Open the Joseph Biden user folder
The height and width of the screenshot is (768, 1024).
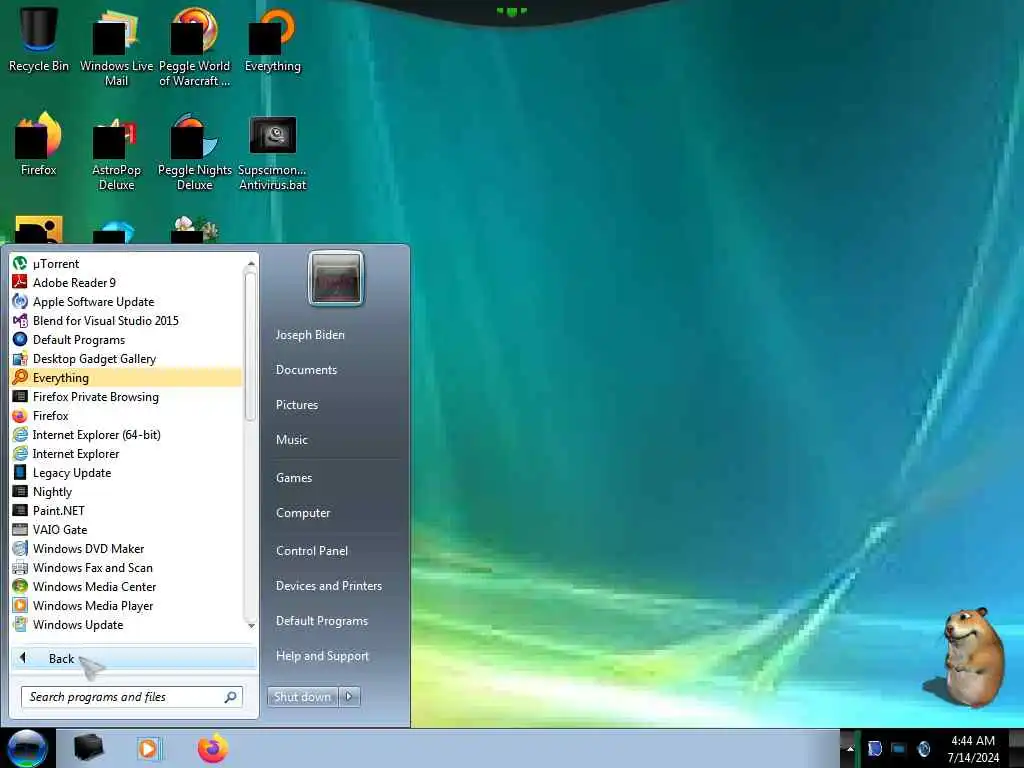310,334
